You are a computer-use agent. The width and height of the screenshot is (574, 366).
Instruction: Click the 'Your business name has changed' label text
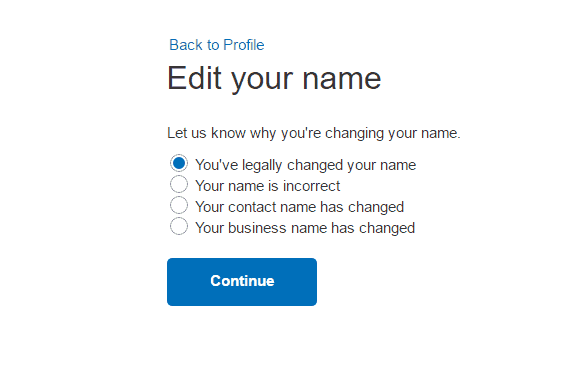[305, 228]
